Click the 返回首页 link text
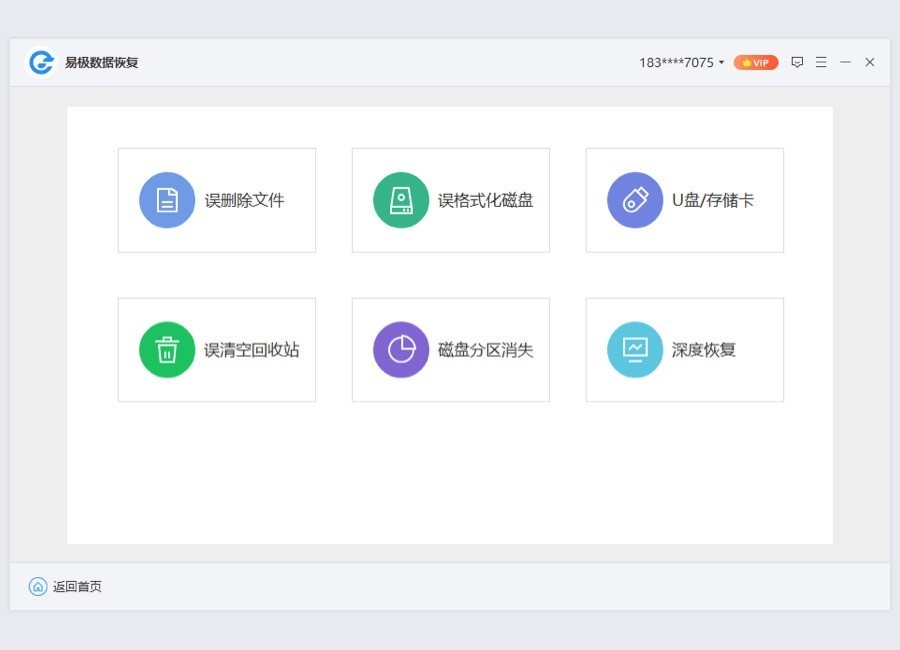The image size is (900, 650). tap(77, 587)
